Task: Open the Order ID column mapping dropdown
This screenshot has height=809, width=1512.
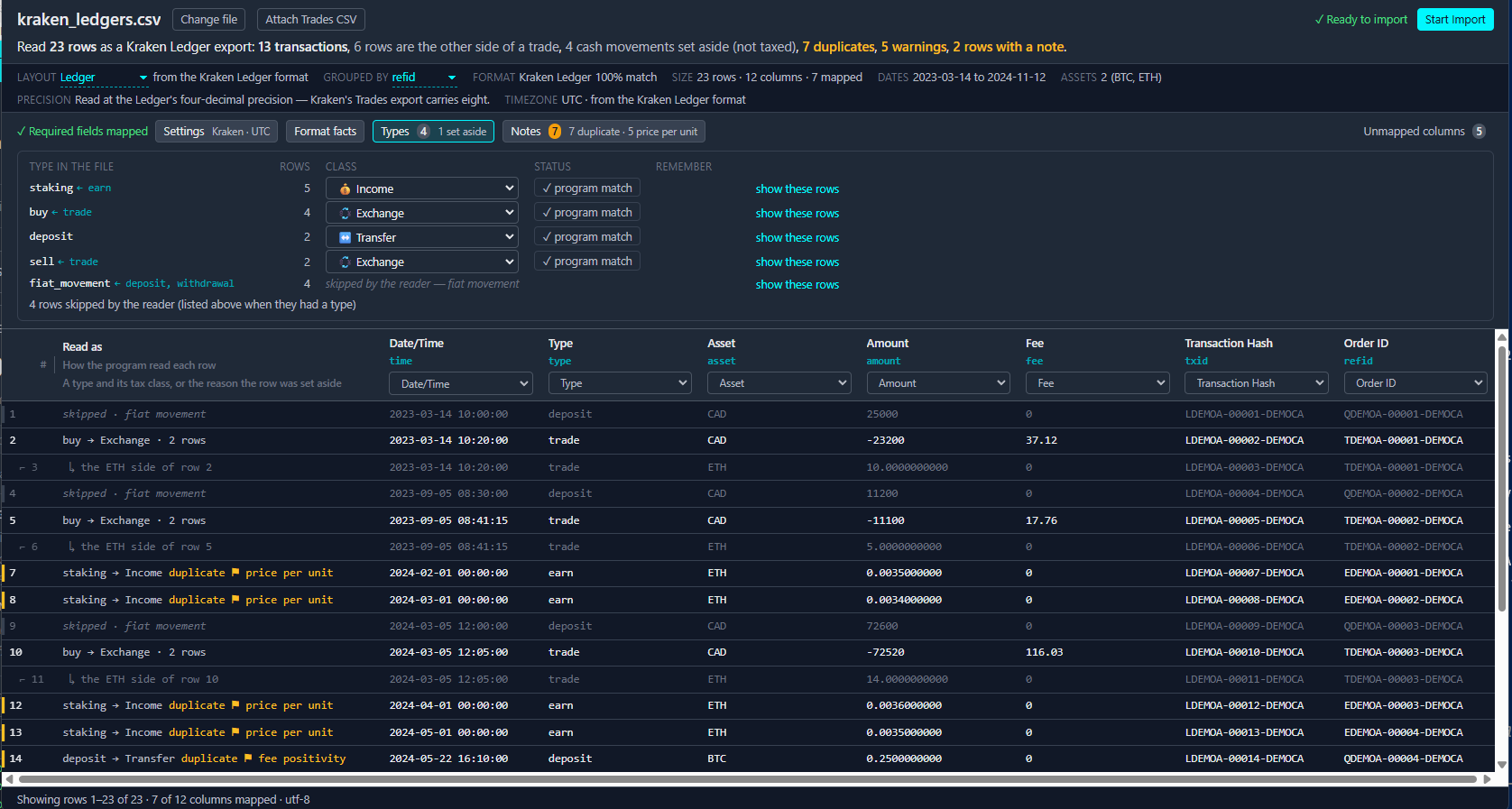Action: (1415, 383)
